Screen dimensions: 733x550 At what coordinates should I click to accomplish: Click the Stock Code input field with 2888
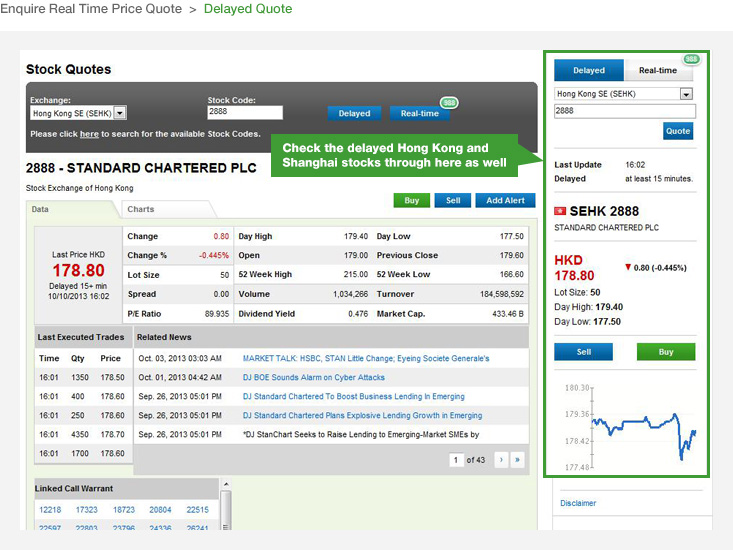[245, 112]
